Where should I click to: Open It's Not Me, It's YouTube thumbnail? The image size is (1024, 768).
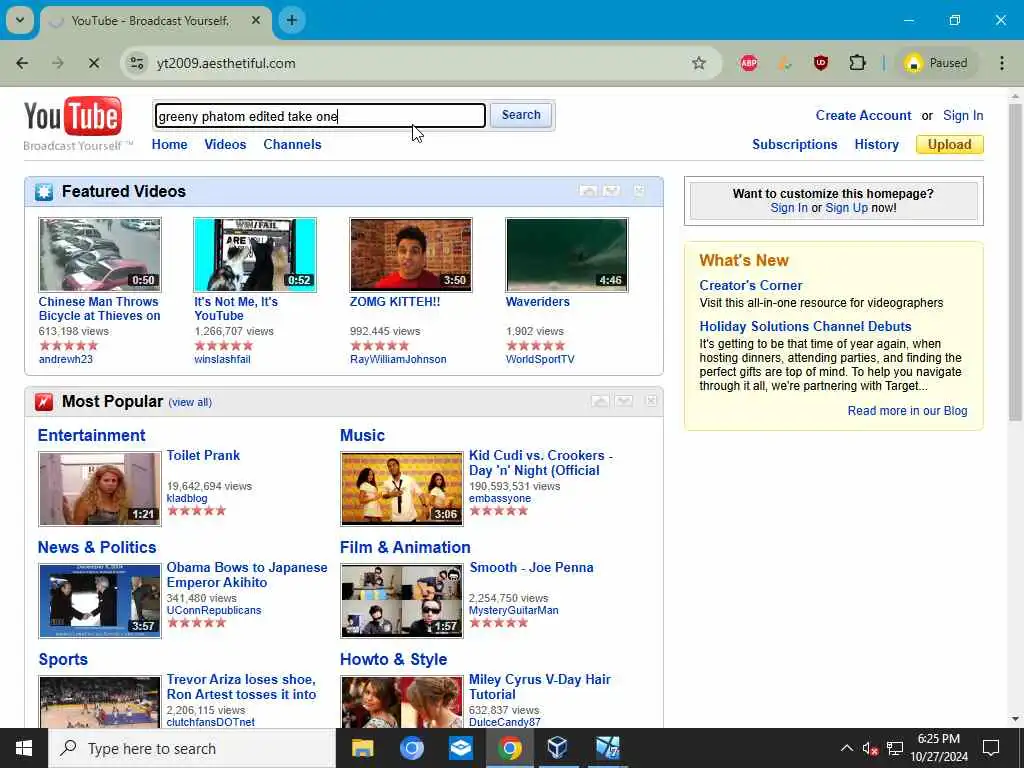pos(255,255)
